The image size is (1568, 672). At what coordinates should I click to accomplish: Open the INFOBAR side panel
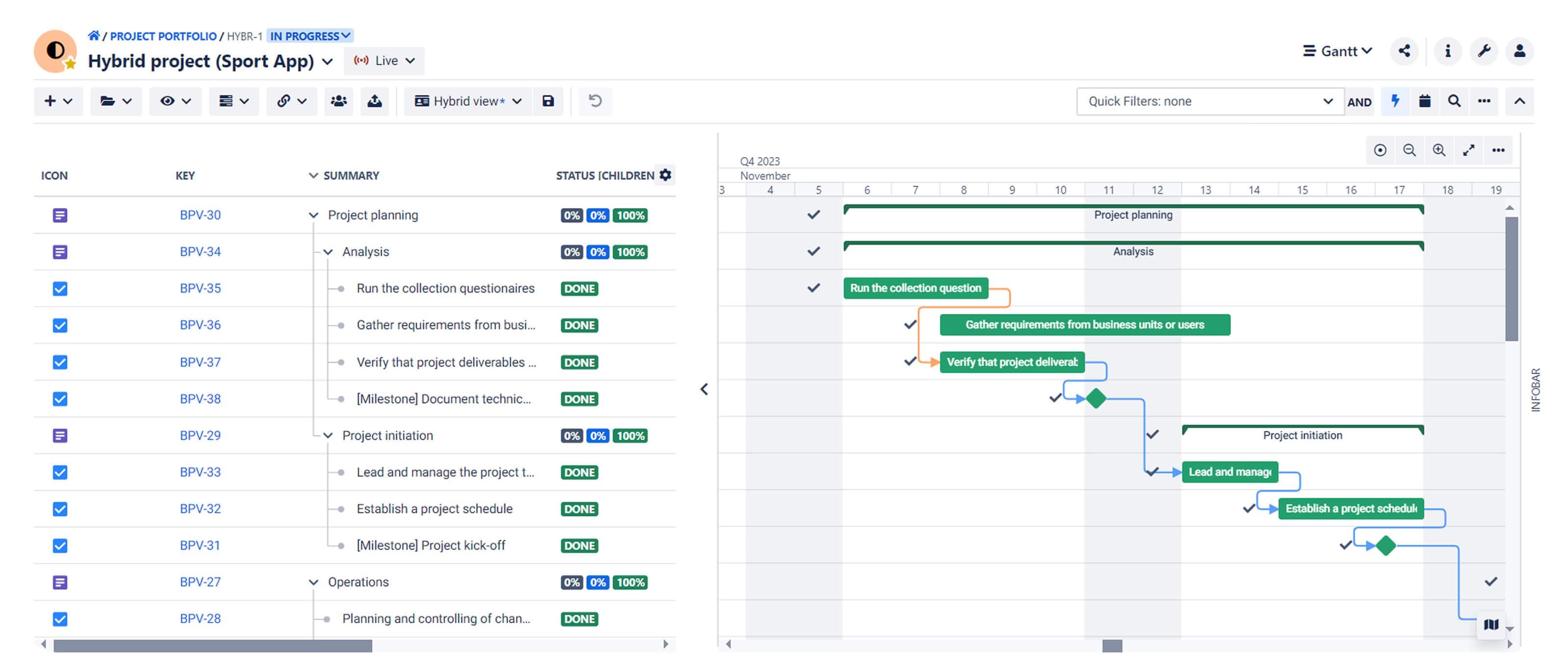(1536, 389)
